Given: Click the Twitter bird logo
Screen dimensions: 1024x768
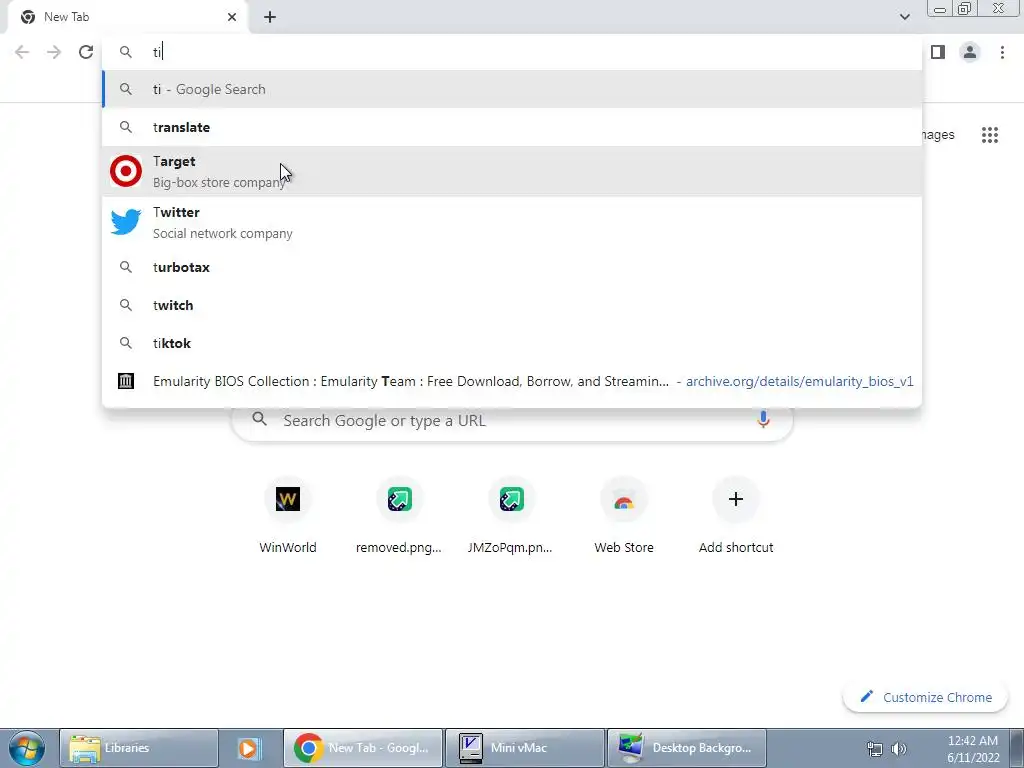Looking at the screenshot, I should (126, 222).
